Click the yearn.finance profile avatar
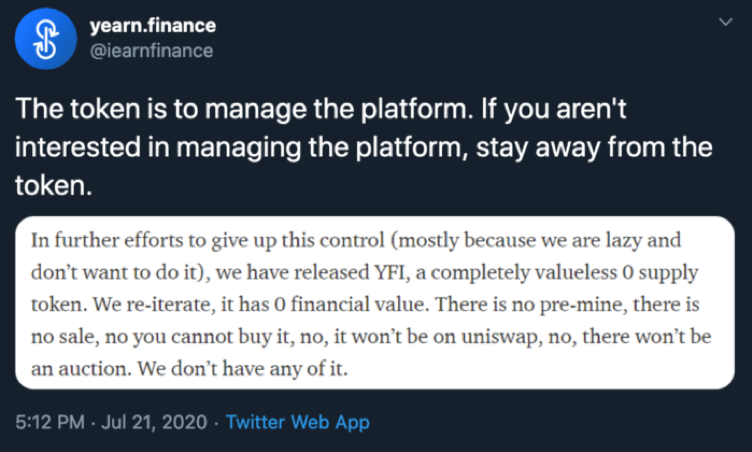This screenshot has height=452, width=752. click(45, 37)
